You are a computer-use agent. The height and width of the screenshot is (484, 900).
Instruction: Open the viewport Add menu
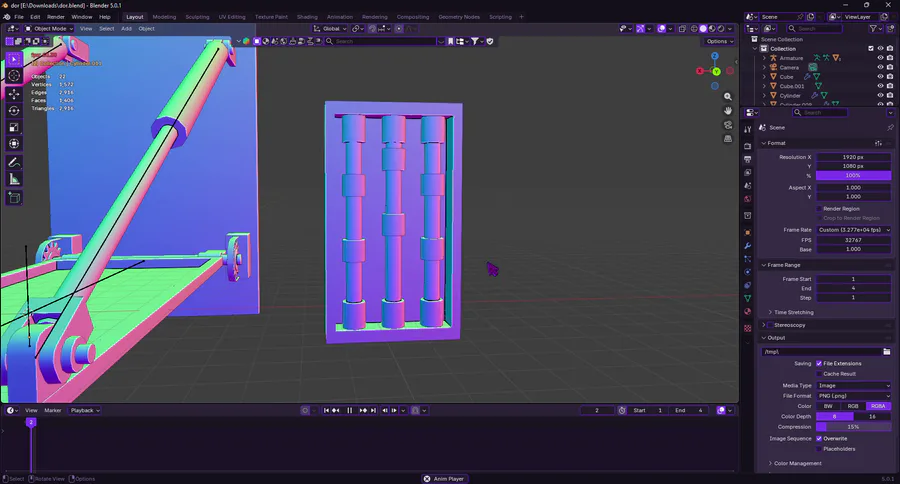pyautogui.click(x=126, y=29)
